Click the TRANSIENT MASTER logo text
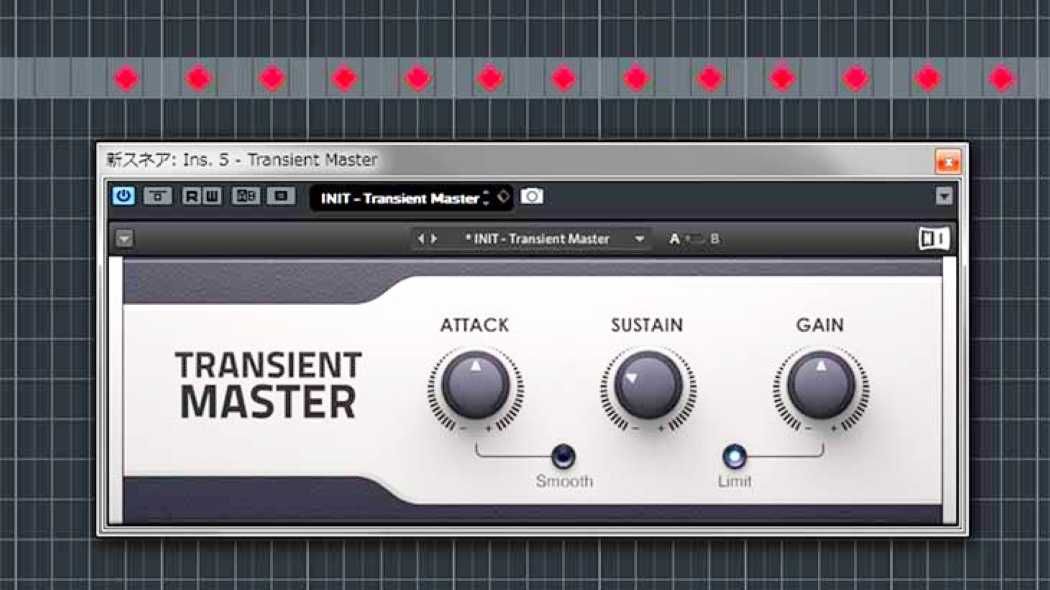The height and width of the screenshot is (590, 1050). coord(269,385)
